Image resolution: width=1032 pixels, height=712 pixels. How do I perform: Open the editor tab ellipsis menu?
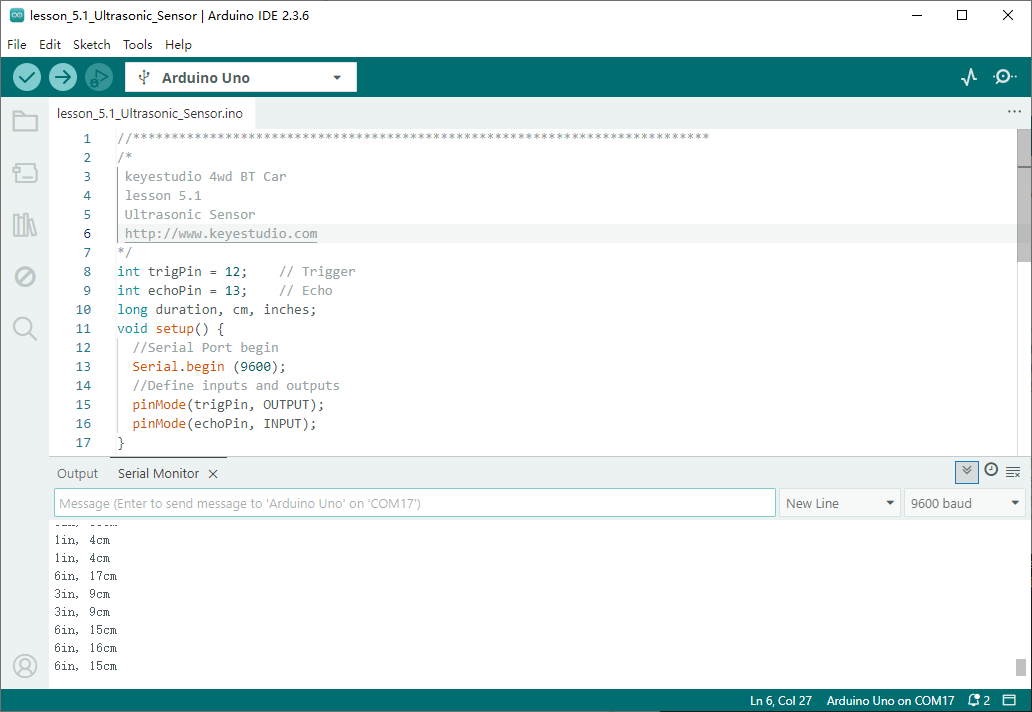coord(1014,112)
